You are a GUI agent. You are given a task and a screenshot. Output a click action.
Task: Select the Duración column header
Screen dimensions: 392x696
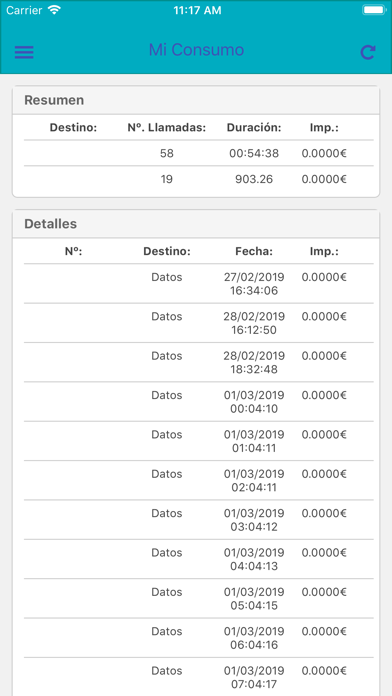pos(254,128)
